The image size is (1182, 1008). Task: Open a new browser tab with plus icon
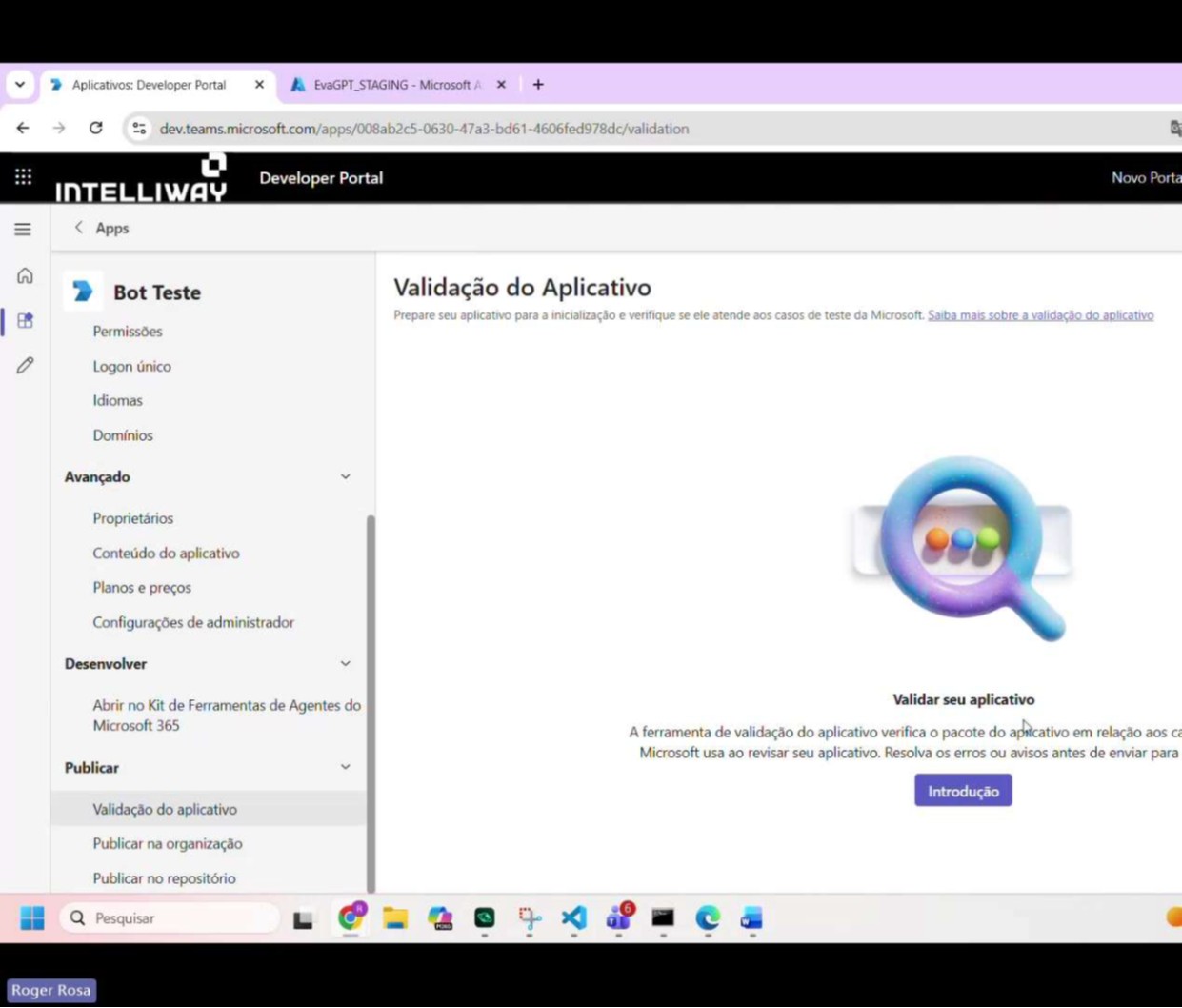538,85
